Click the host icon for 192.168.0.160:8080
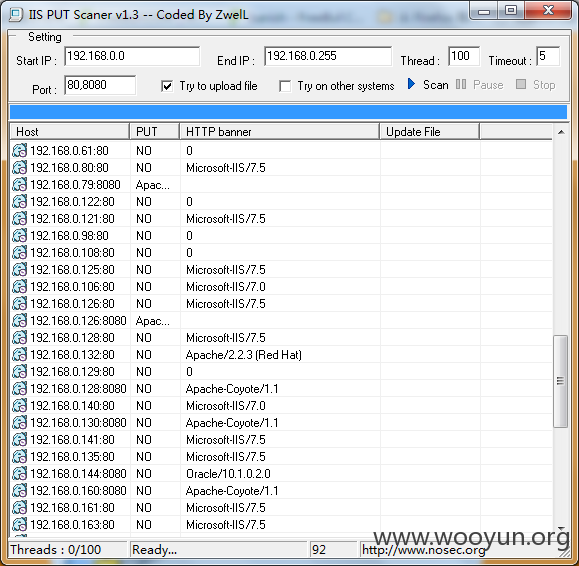This screenshot has height=566, width=579. pos(20,490)
